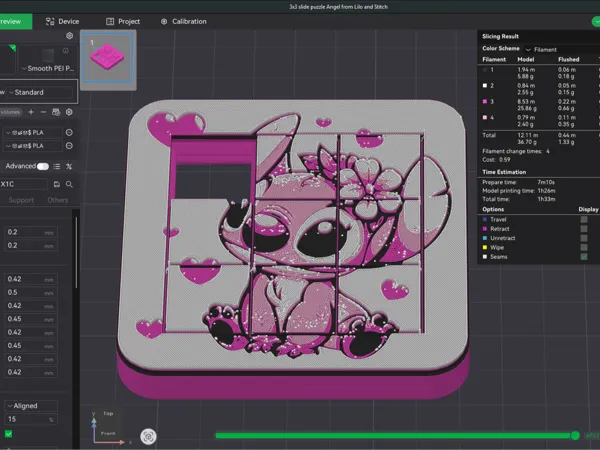Click the bed plate info icon
The height and width of the screenshot is (450, 600).
click(66, 51)
